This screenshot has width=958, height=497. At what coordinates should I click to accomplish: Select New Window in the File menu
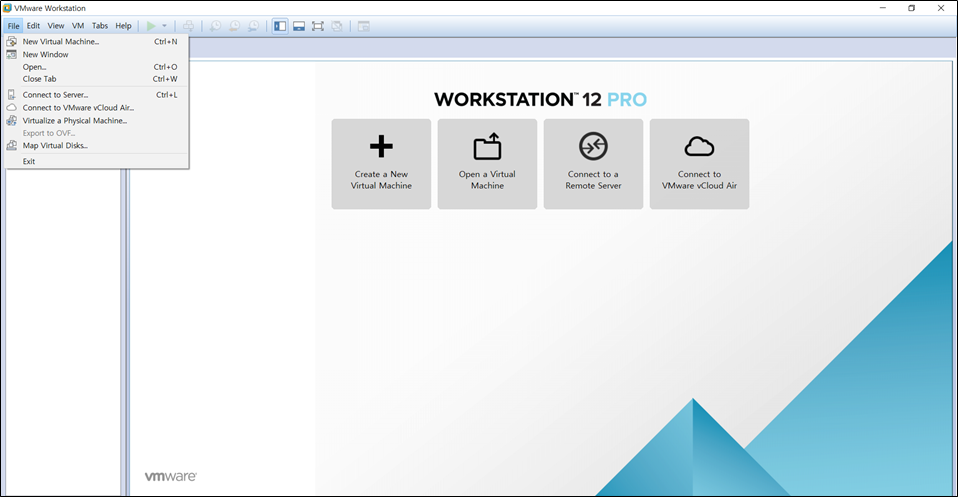[x=97, y=54]
